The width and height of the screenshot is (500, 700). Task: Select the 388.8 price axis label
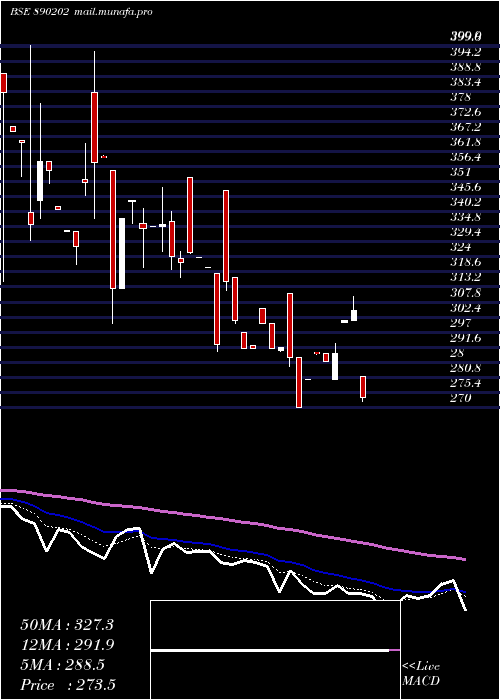click(465, 67)
